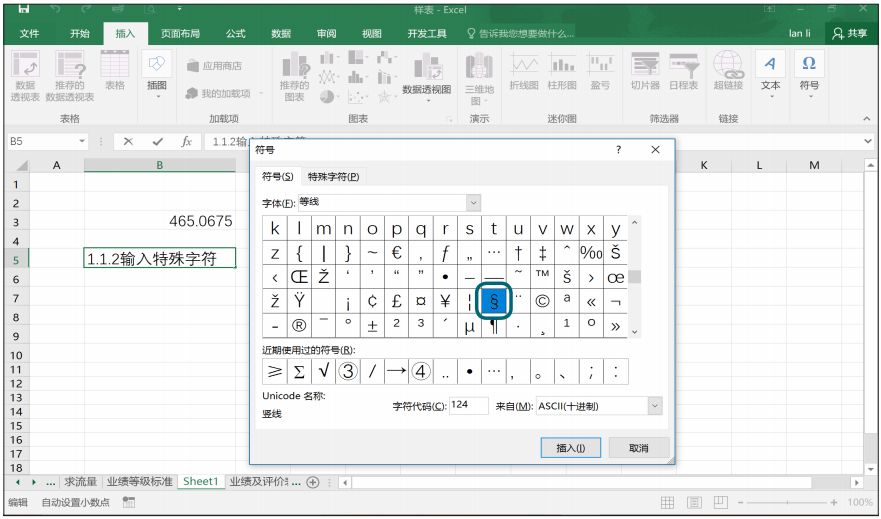Insert a Timeline (日程表)

tap(683, 71)
